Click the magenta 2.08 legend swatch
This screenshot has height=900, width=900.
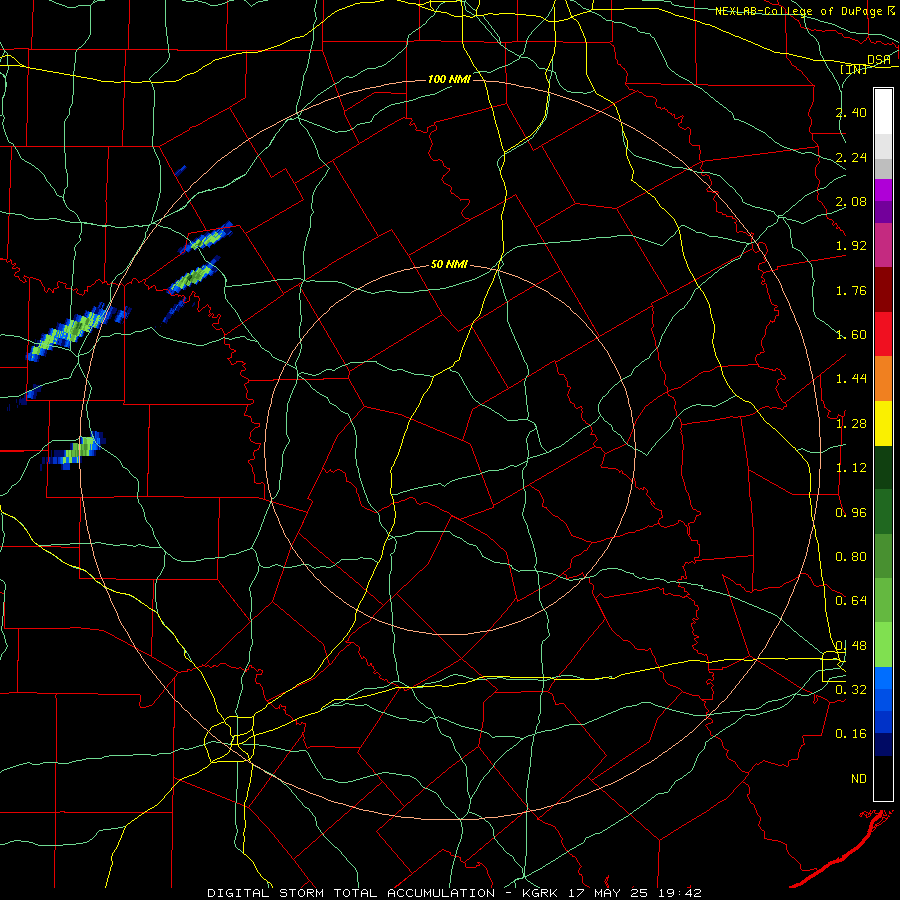(883, 190)
